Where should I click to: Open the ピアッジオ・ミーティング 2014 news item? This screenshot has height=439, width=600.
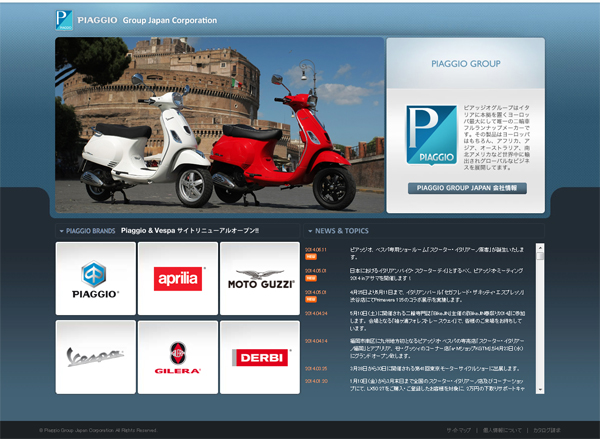coord(437,274)
